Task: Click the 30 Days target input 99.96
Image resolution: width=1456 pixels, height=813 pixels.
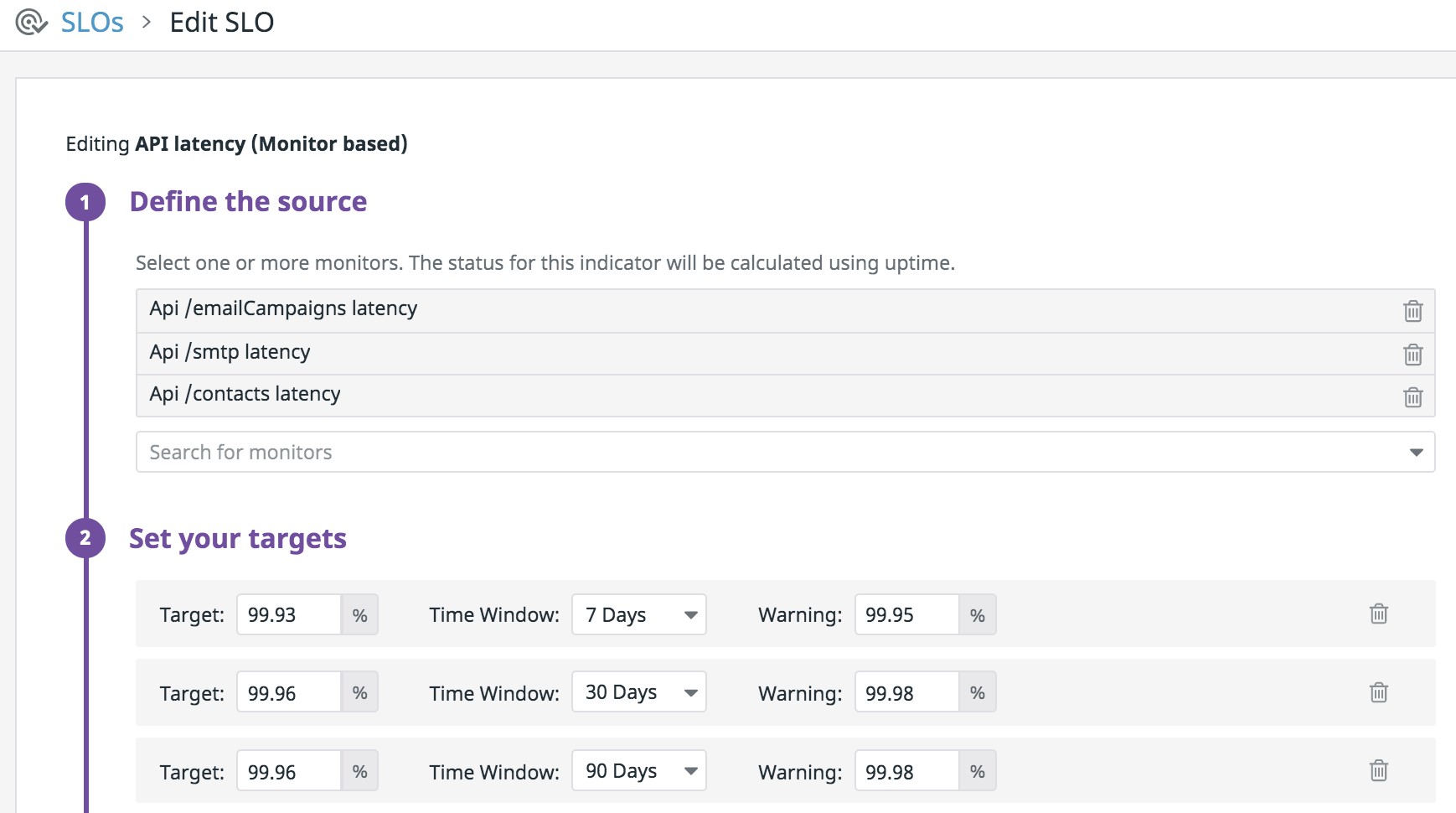Action: click(289, 693)
